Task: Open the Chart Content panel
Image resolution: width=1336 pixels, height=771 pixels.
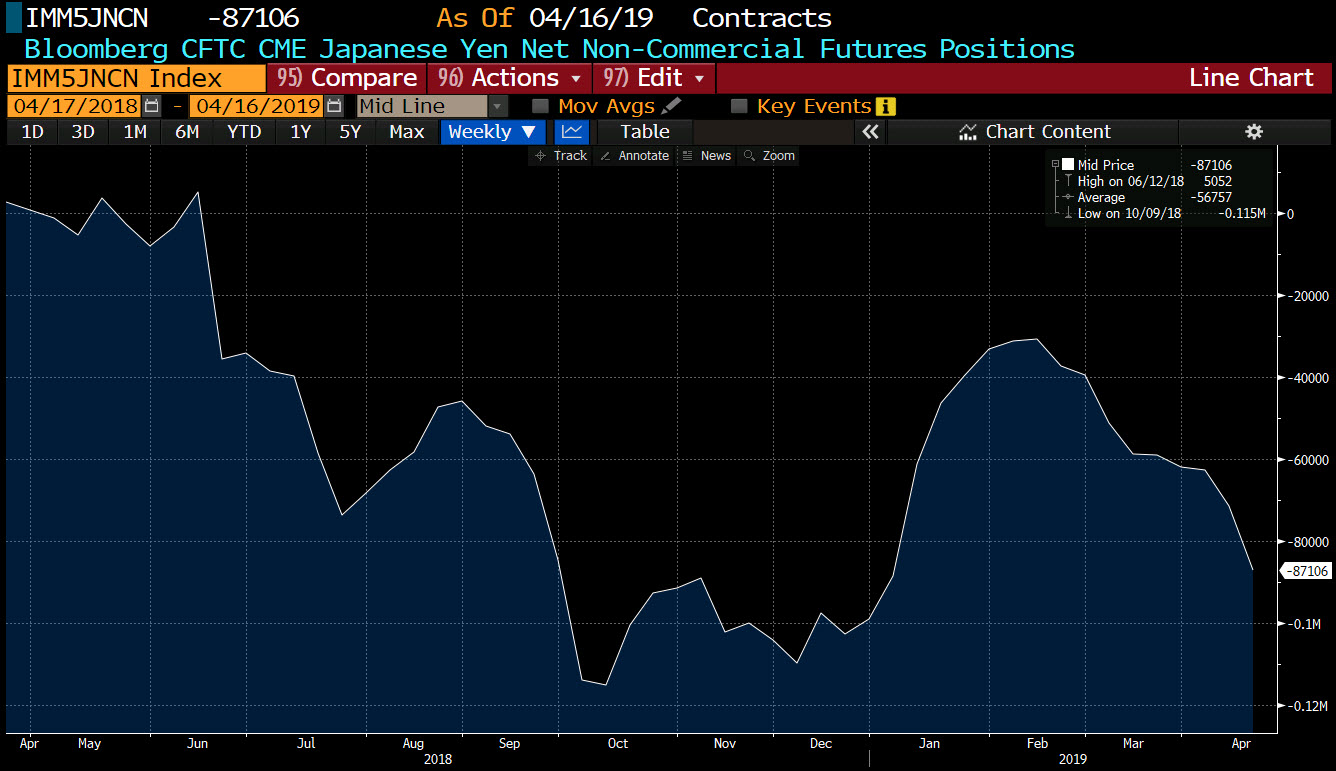Action: (x=1034, y=132)
